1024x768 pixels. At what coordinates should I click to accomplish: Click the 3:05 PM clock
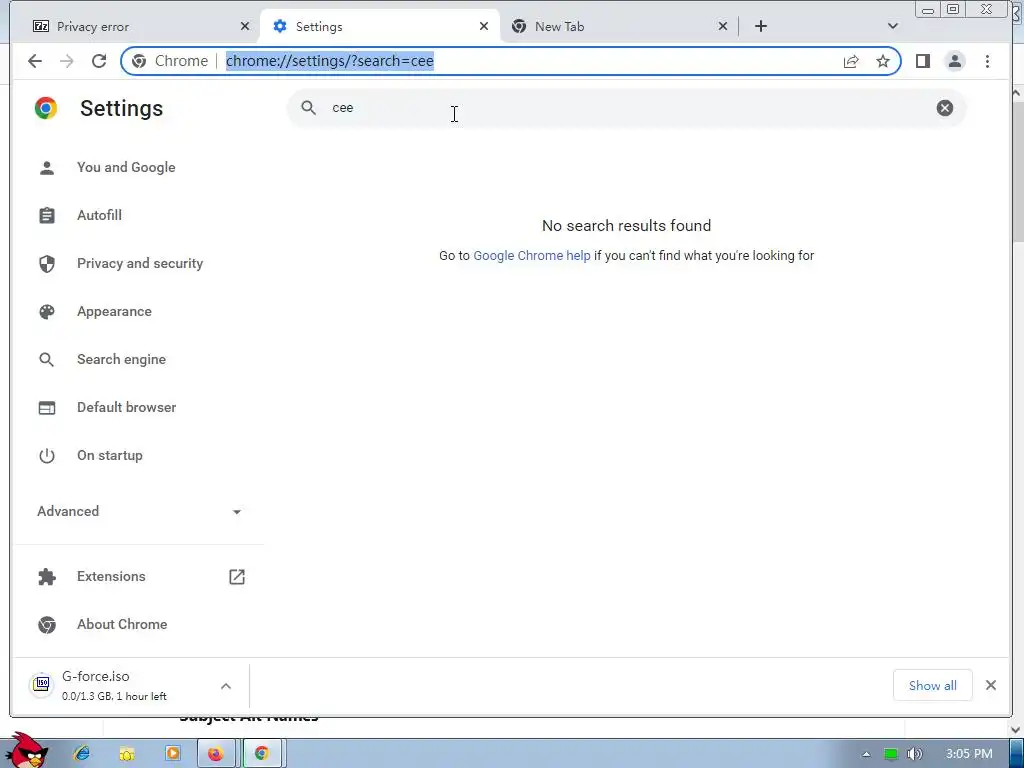click(x=968, y=754)
